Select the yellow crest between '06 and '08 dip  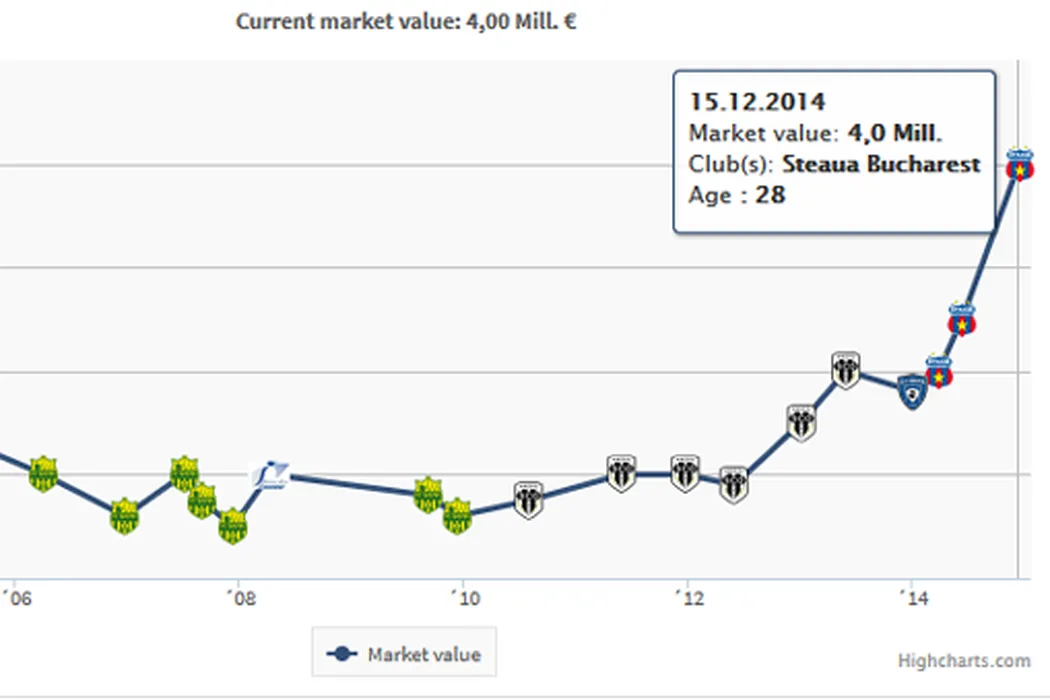[123, 516]
